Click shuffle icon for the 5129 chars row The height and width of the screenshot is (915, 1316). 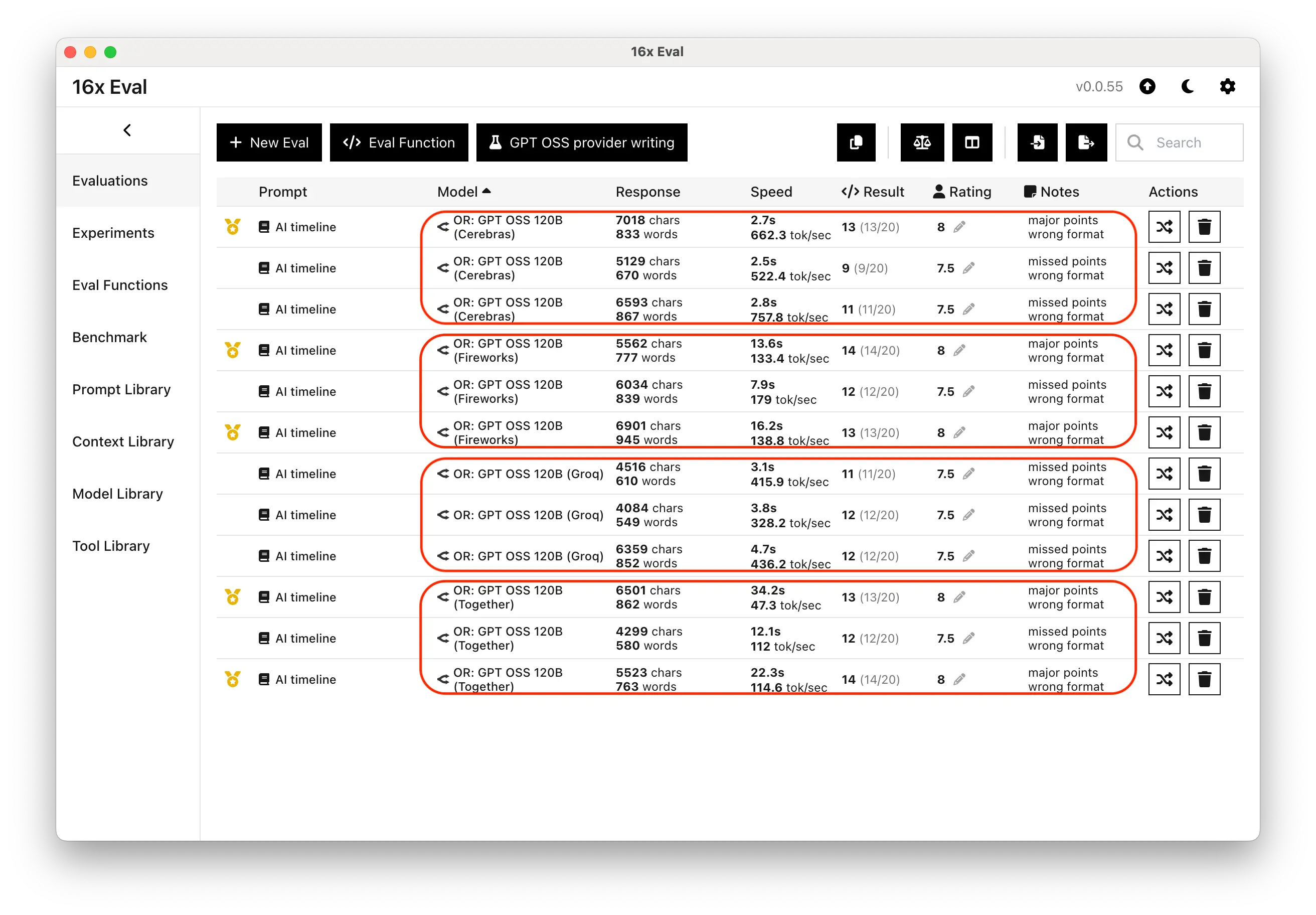click(1164, 268)
